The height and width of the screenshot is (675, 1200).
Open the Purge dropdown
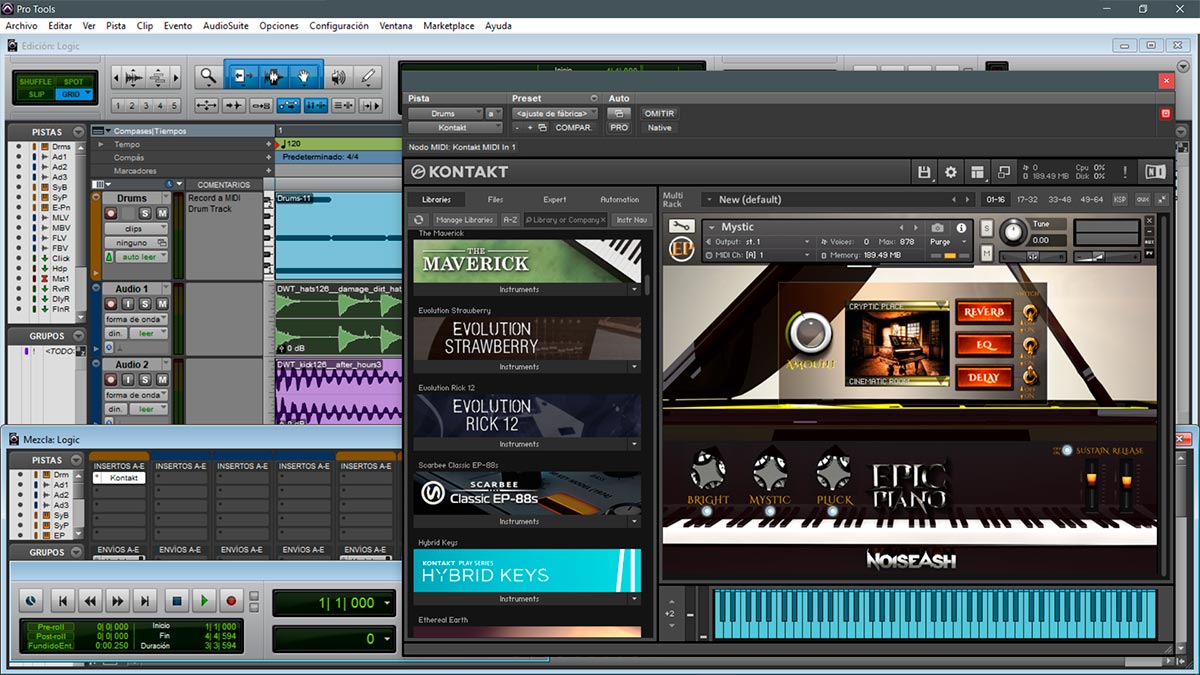coord(947,242)
